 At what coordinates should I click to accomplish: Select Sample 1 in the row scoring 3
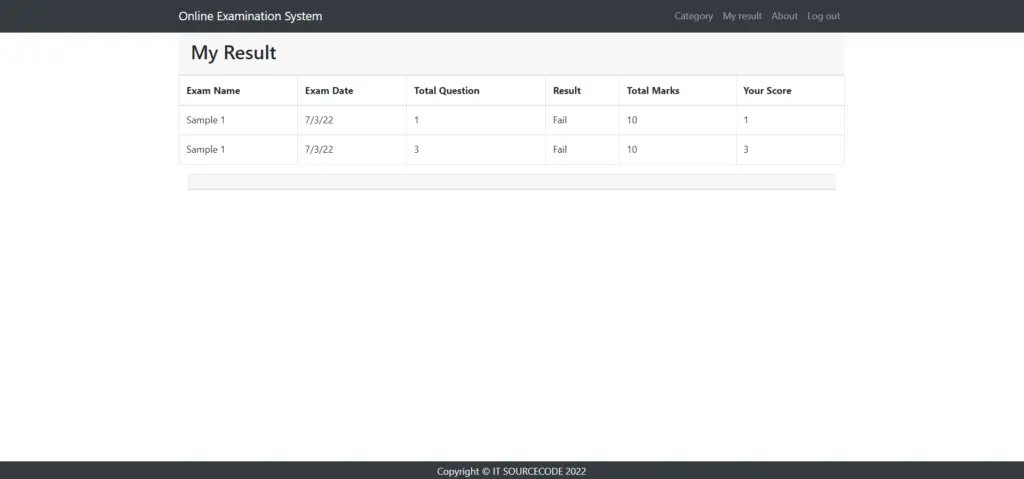coord(206,150)
